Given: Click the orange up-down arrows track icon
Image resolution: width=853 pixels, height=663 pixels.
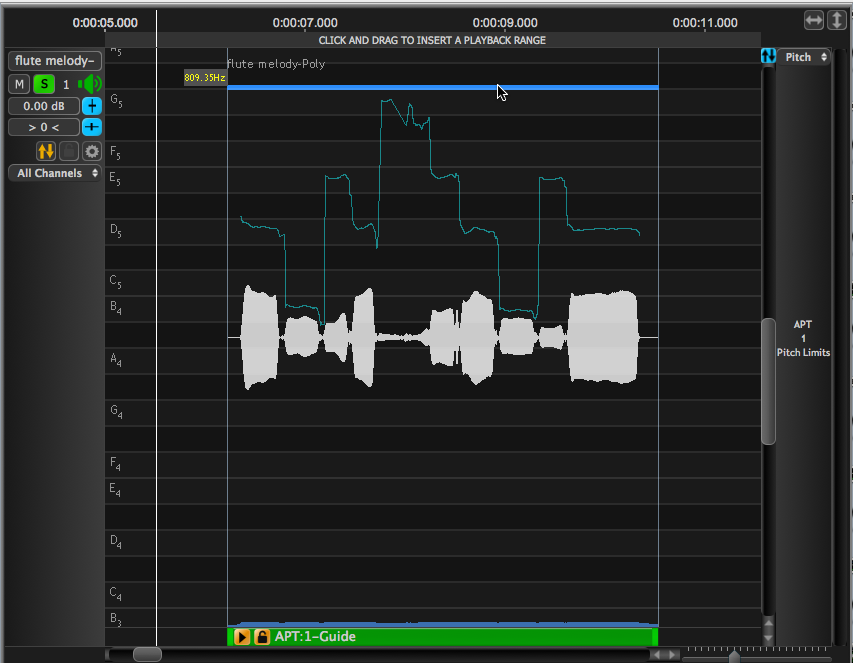Looking at the screenshot, I should pyautogui.click(x=46, y=151).
